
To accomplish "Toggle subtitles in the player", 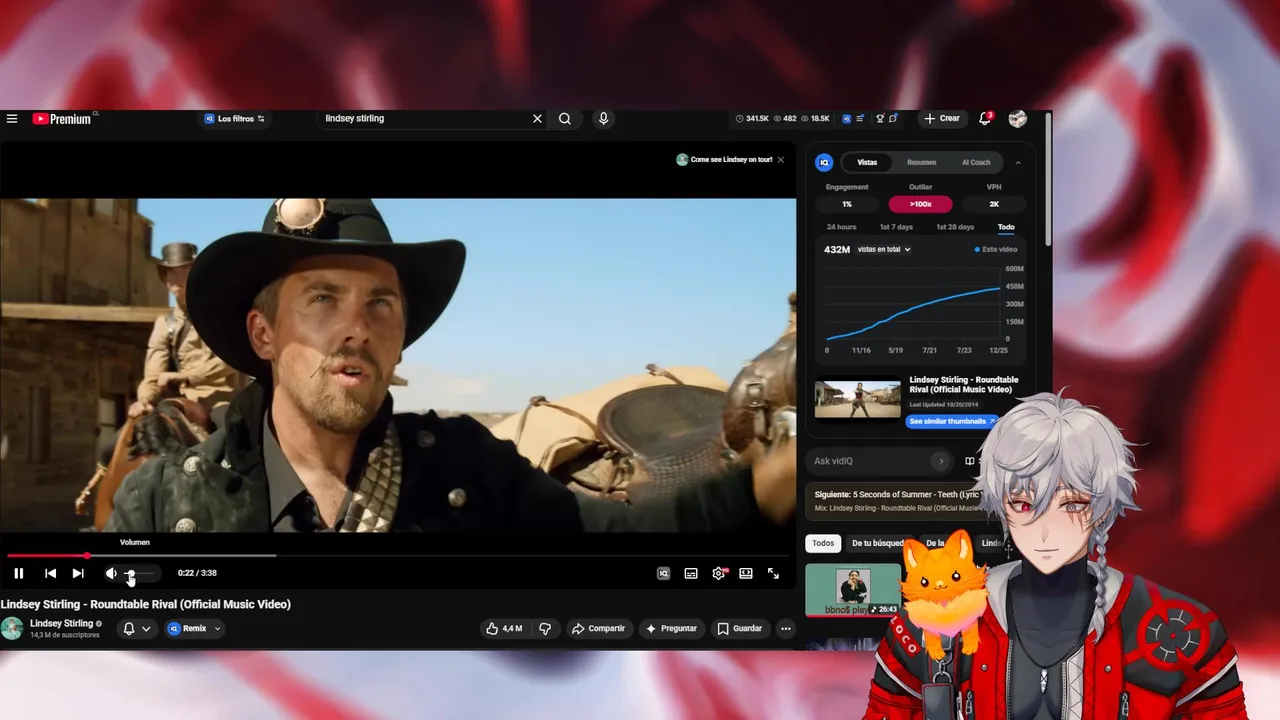I will click(x=691, y=573).
